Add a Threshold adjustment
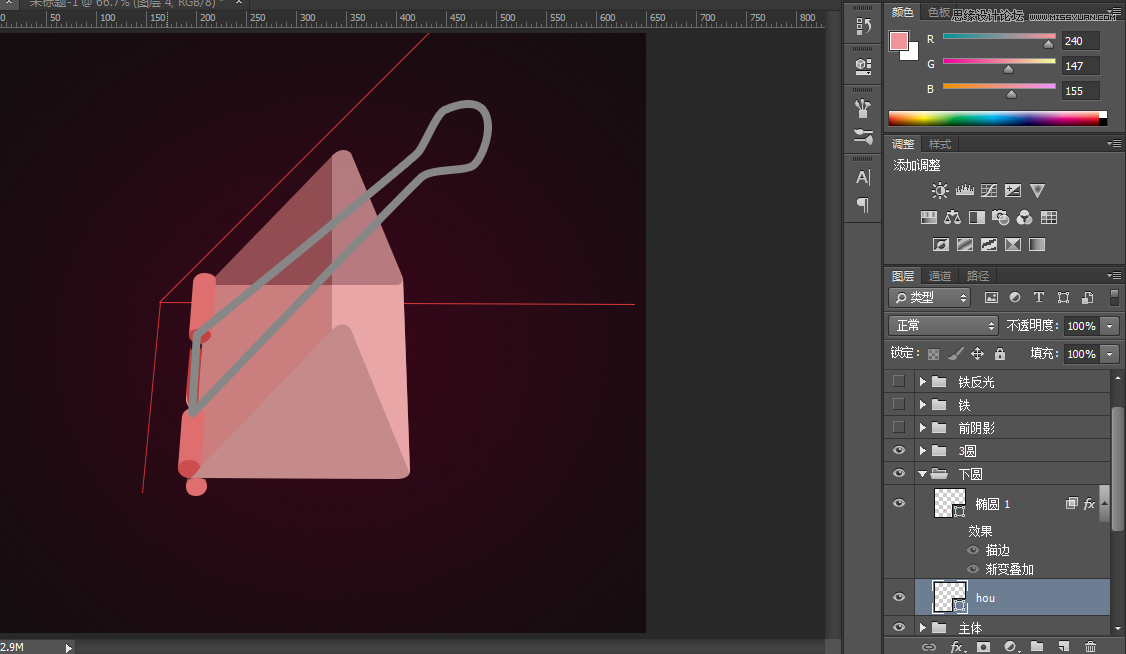 coord(989,245)
